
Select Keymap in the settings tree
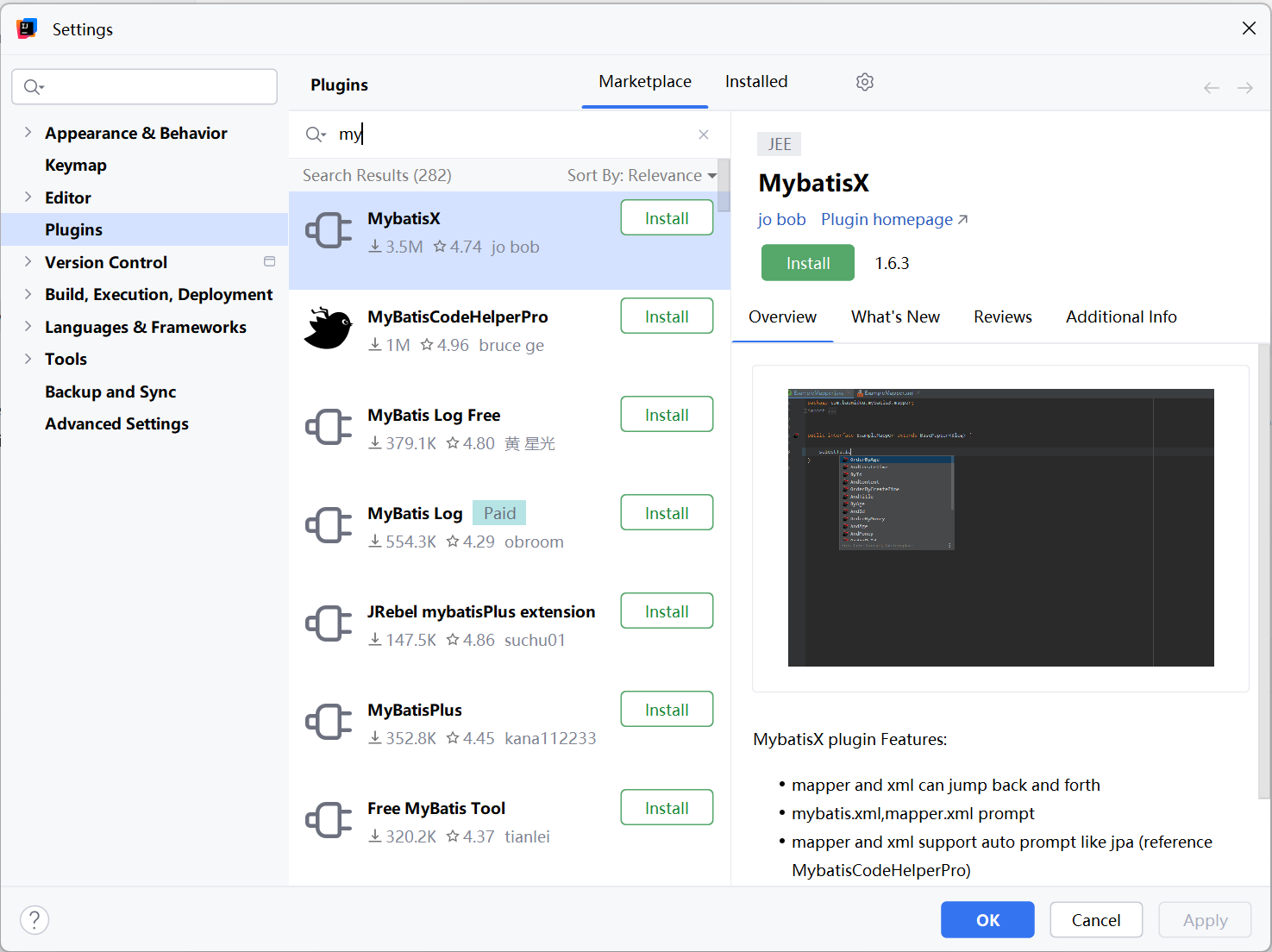(x=76, y=165)
